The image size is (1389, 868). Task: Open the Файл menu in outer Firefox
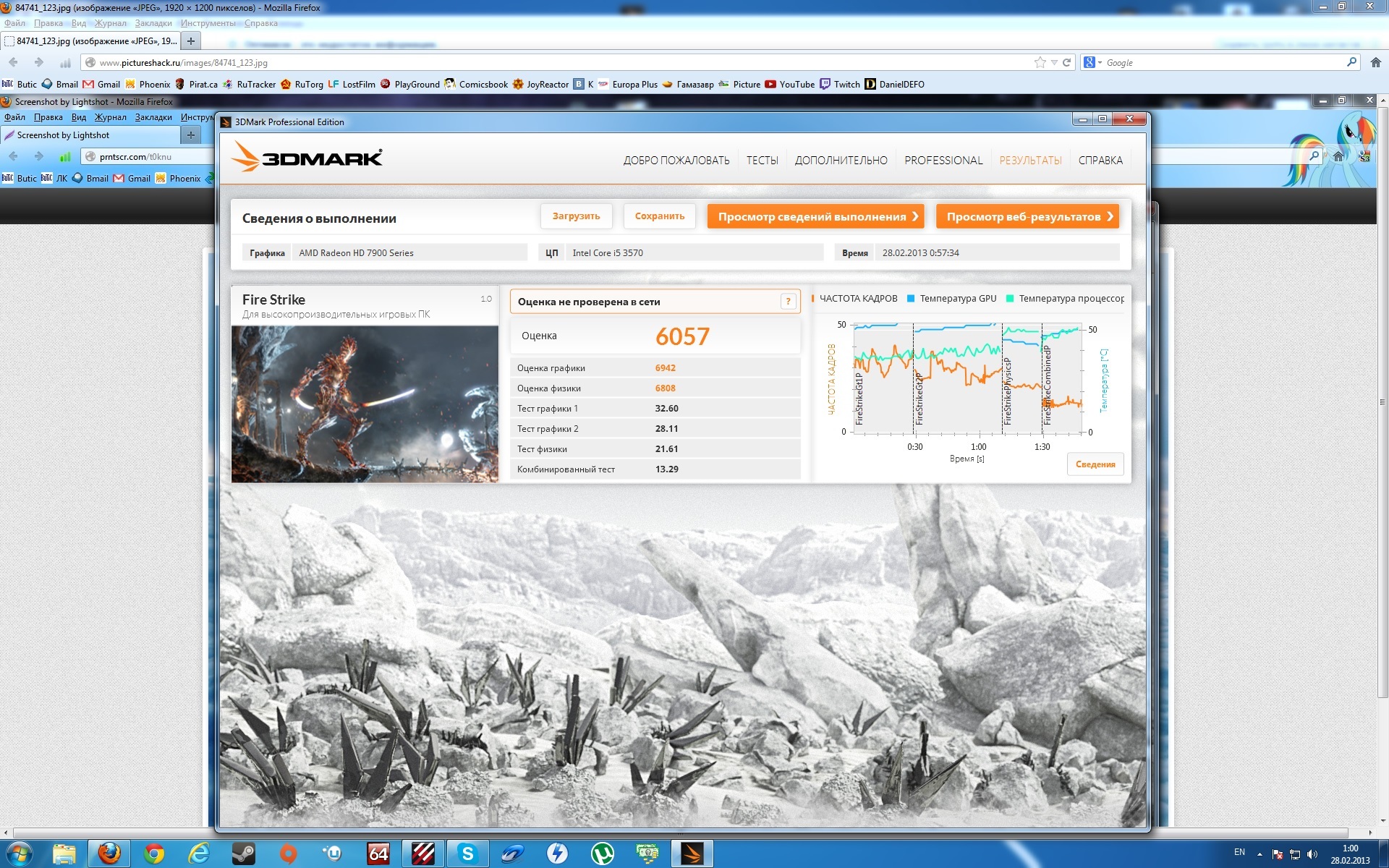14,23
